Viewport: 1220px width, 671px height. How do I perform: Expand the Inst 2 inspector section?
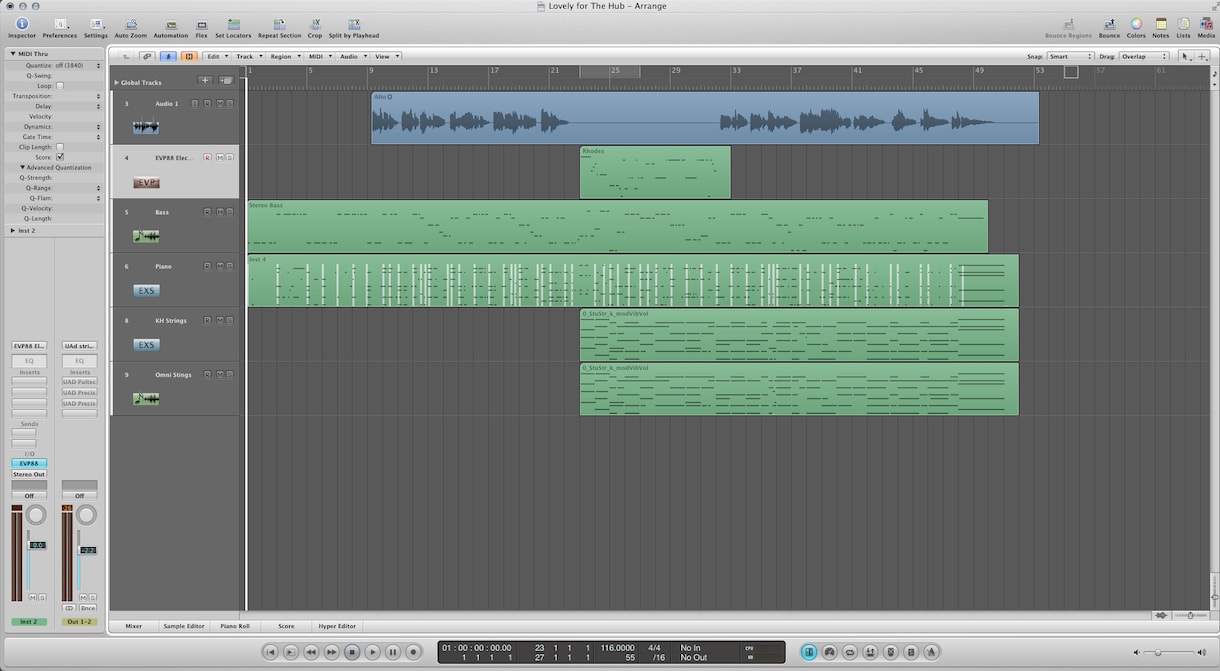[13, 231]
